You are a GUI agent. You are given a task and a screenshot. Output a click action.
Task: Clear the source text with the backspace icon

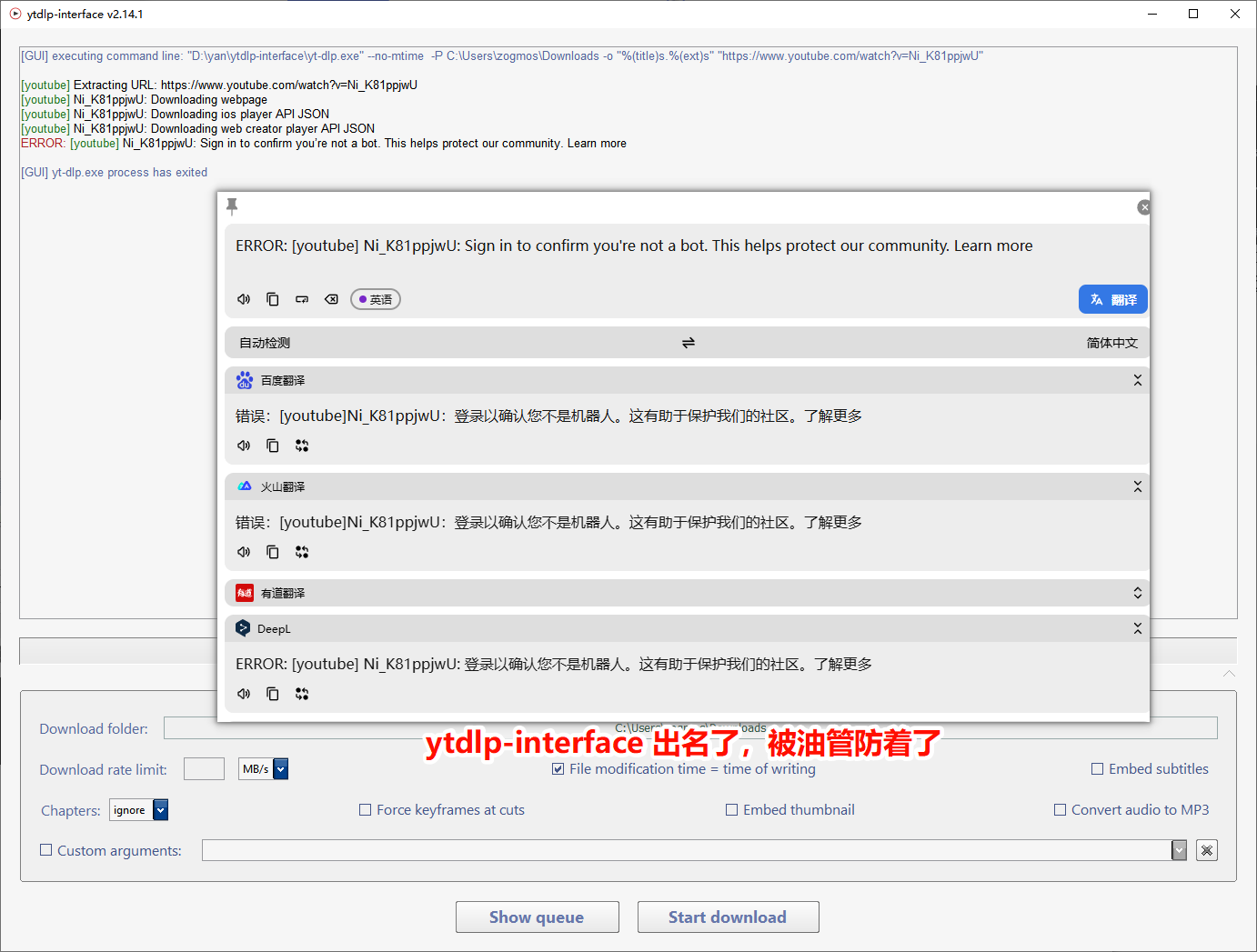point(331,298)
